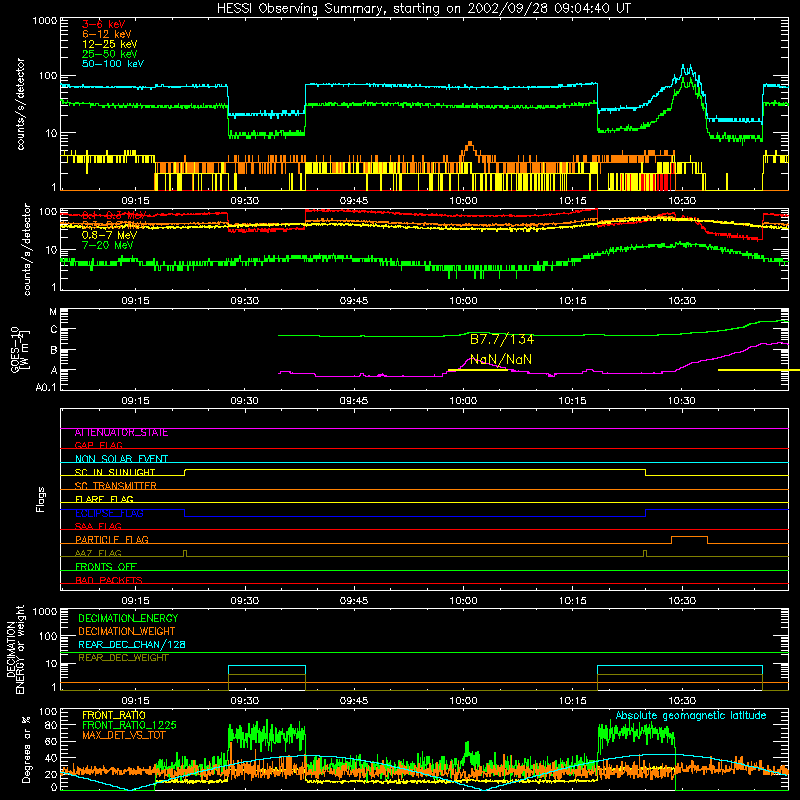Click the second AAZ_FLAG spike near 10:25
This screenshot has height=800, width=800.
tap(645, 553)
